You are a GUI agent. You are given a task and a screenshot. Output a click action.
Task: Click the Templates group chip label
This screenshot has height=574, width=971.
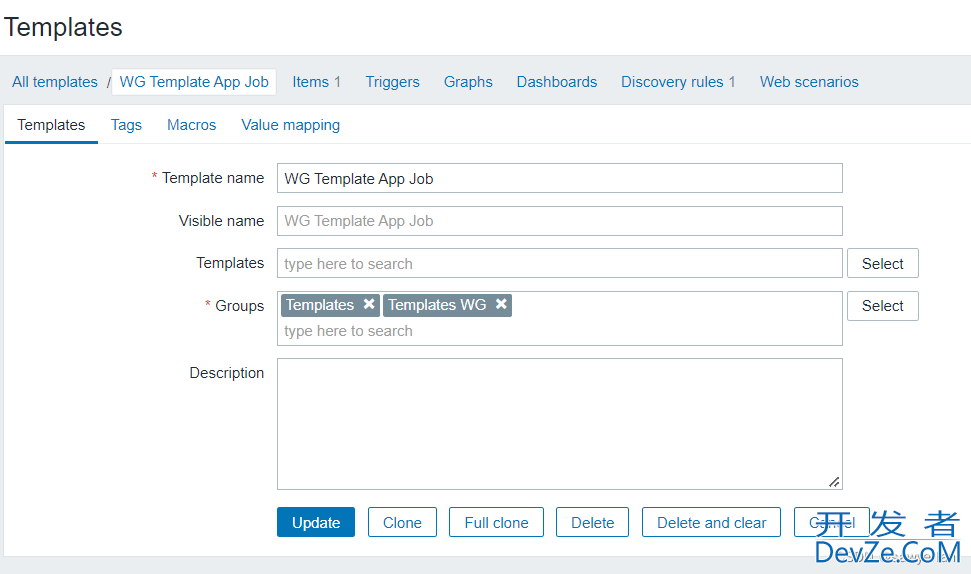click(320, 305)
